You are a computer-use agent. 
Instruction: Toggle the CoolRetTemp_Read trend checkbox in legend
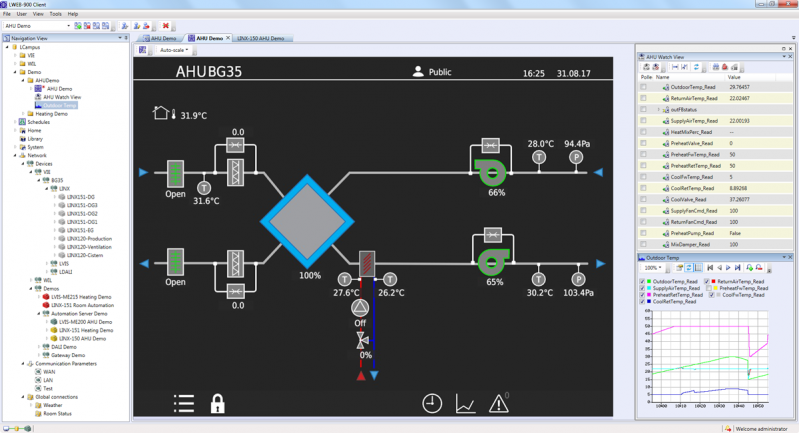(x=643, y=303)
